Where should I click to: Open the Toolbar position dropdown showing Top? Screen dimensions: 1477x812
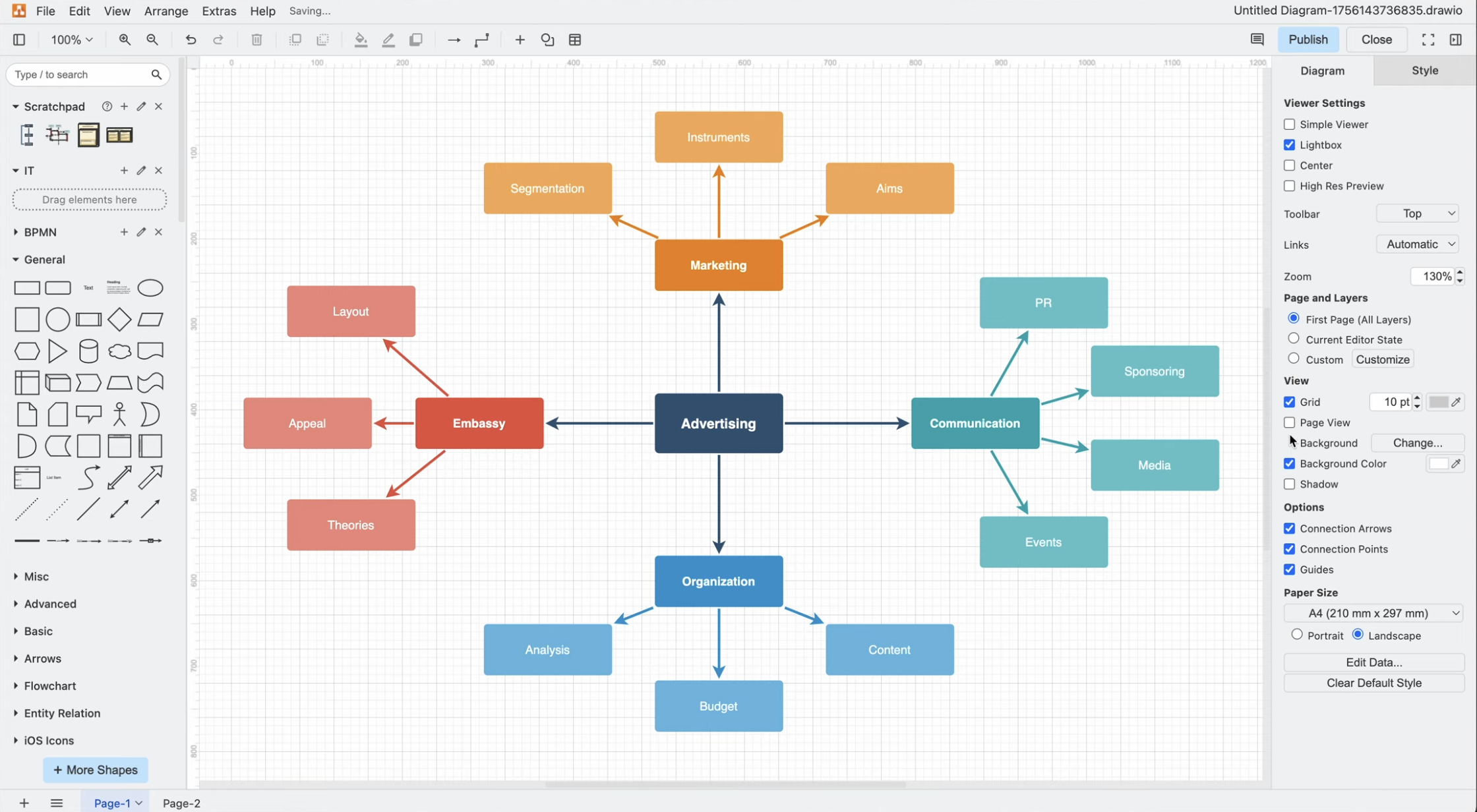coord(1417,213)
